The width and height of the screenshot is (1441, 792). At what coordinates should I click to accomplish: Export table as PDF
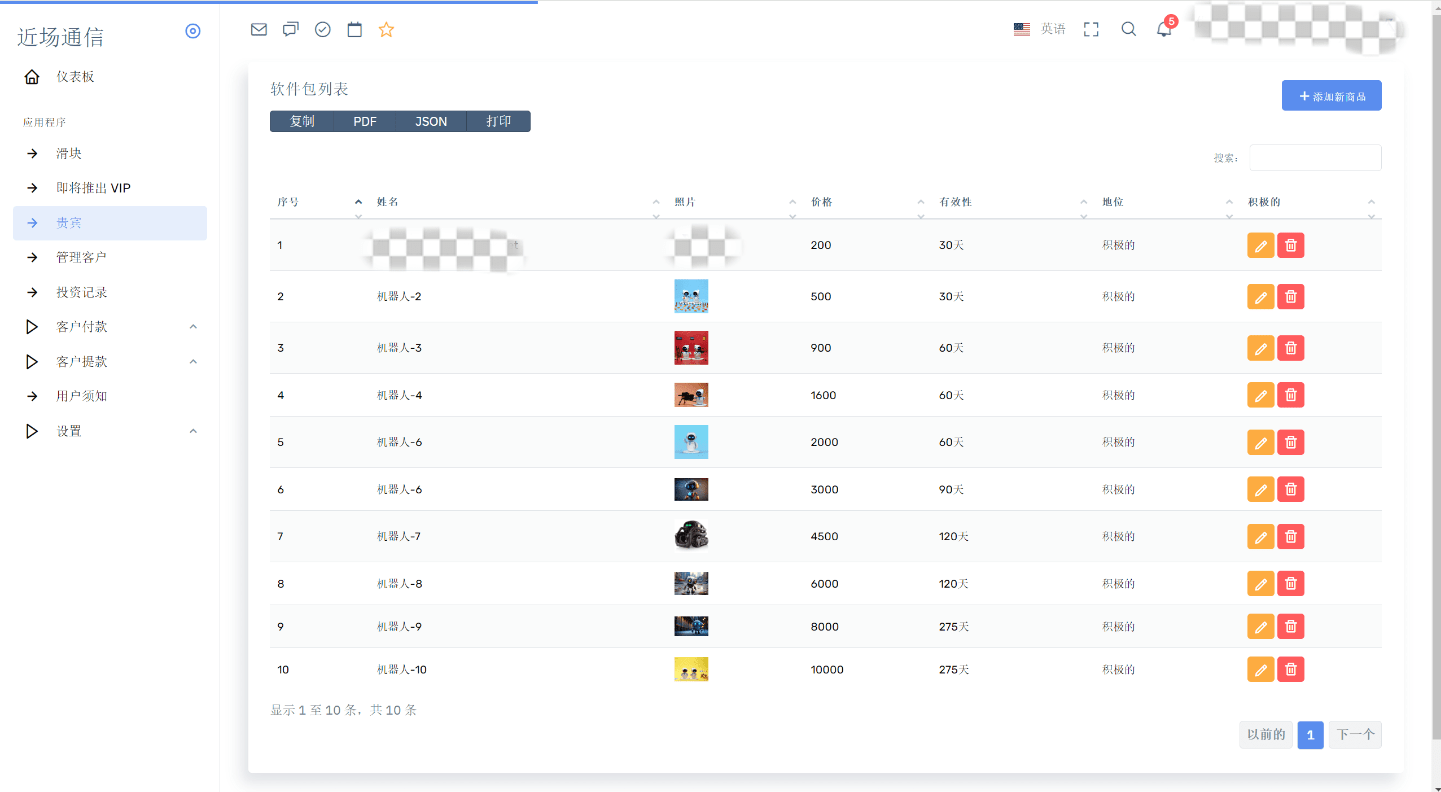click(x=365, y=121)
